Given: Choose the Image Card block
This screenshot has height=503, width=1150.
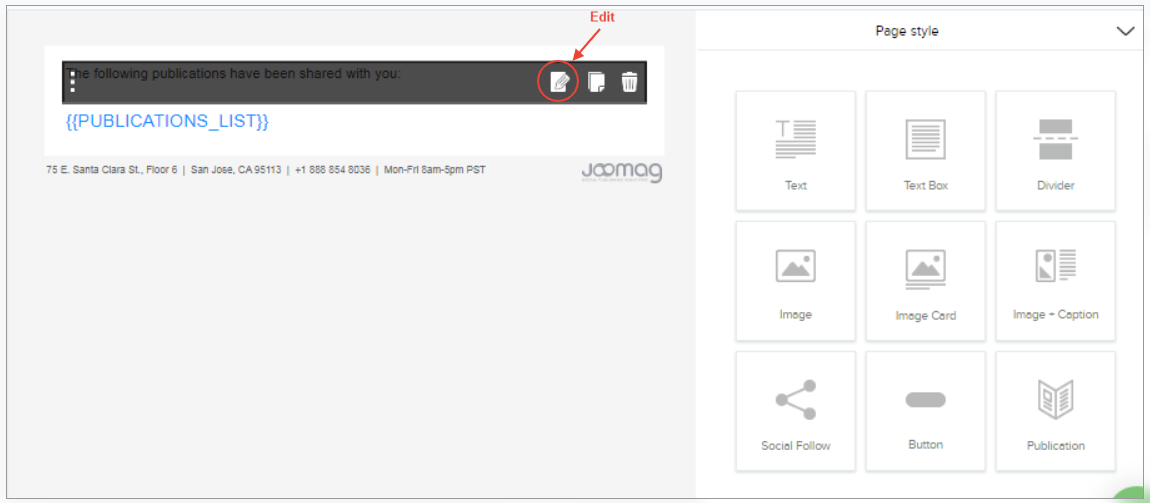Looking at the screenshot, I should [x=925, y=281].
